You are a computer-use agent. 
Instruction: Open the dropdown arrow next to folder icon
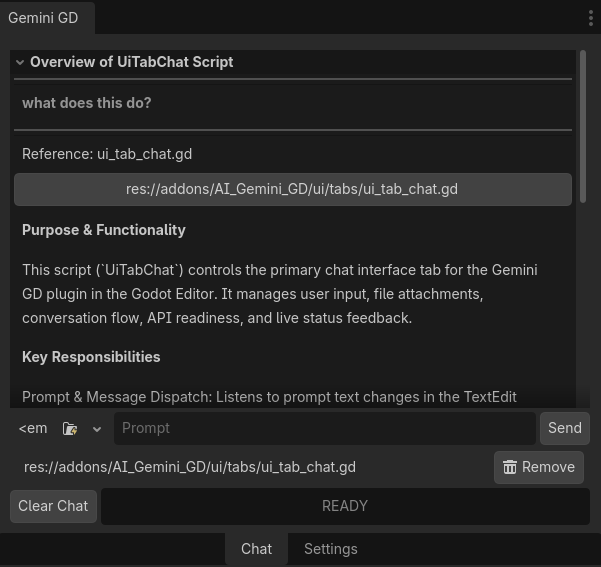pos(97,429)
